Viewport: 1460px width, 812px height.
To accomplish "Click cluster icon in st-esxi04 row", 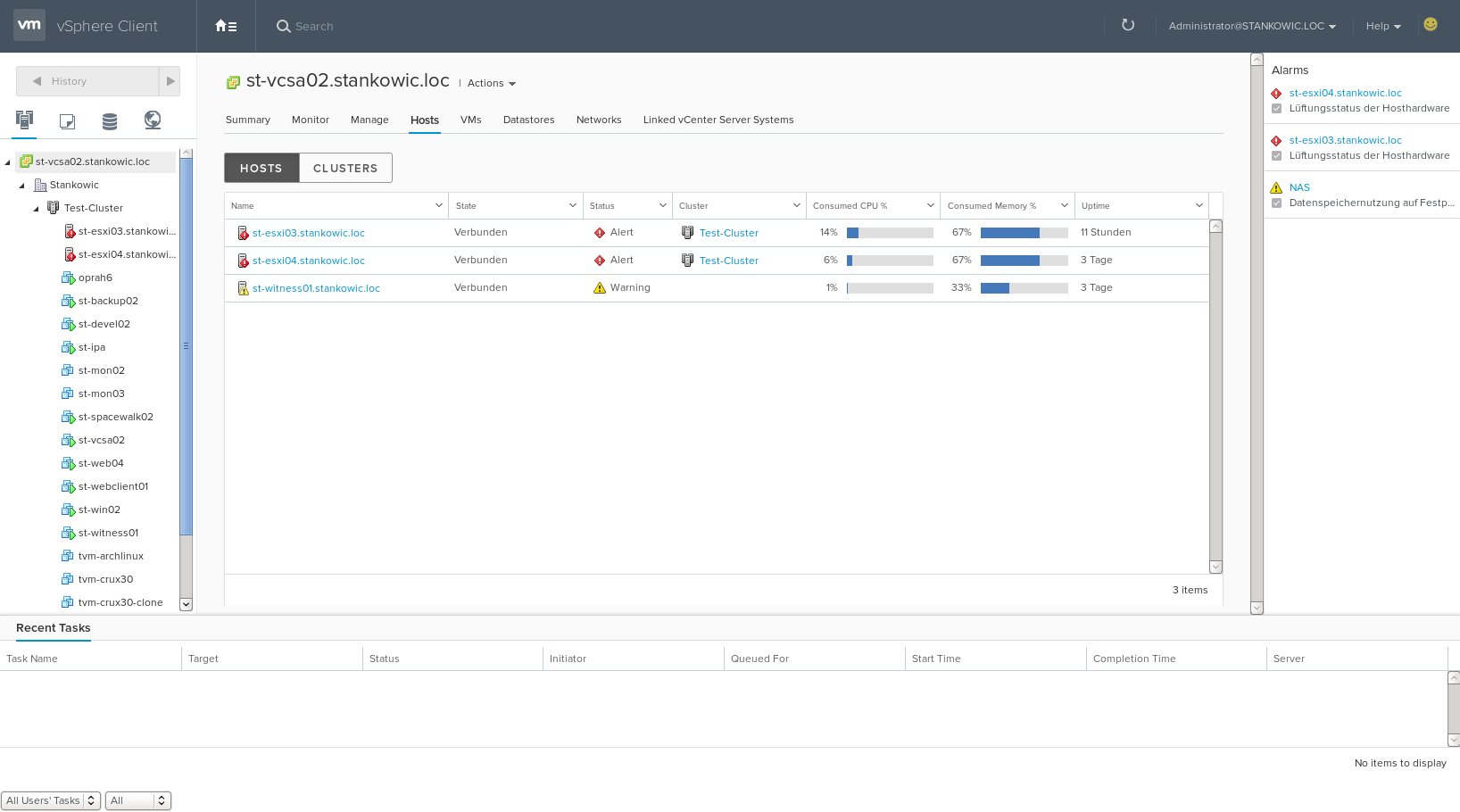I will tap(687, 260).
